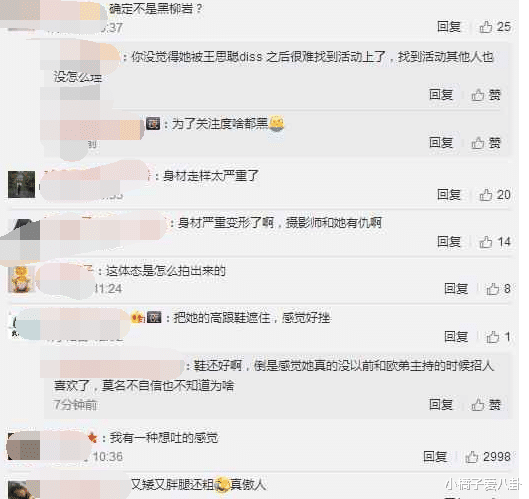
Task: Reply to the 7分钟前 nested comment
Action: tap(441, 405)
